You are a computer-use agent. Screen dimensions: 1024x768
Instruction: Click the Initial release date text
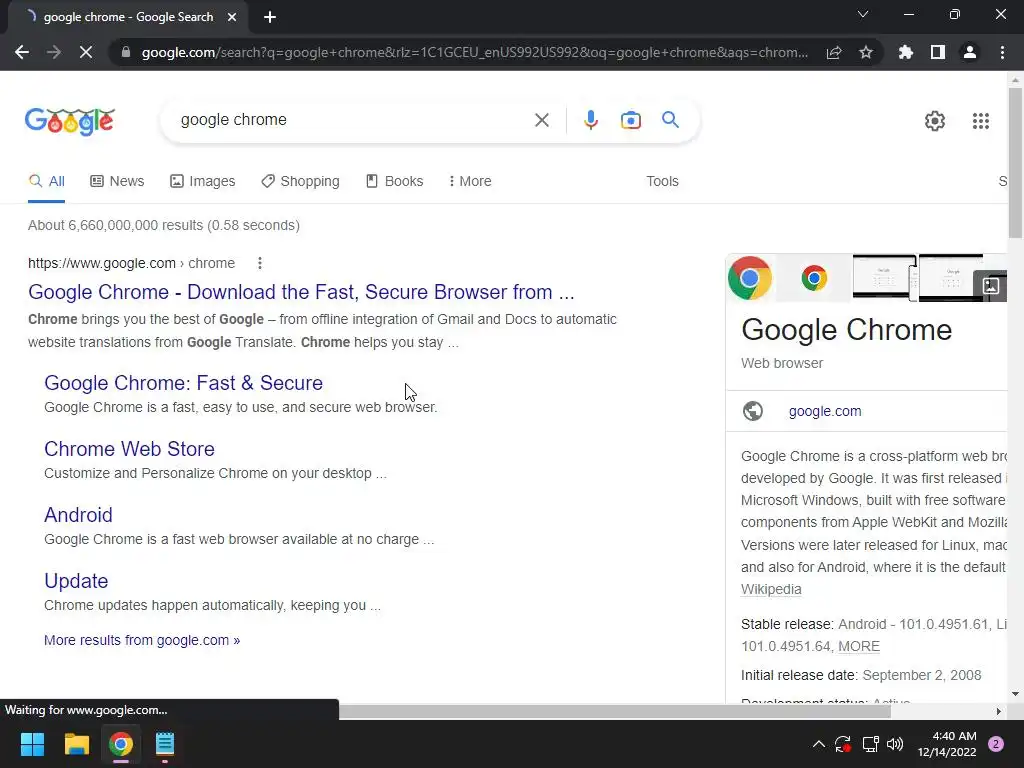tap(861, 675)
